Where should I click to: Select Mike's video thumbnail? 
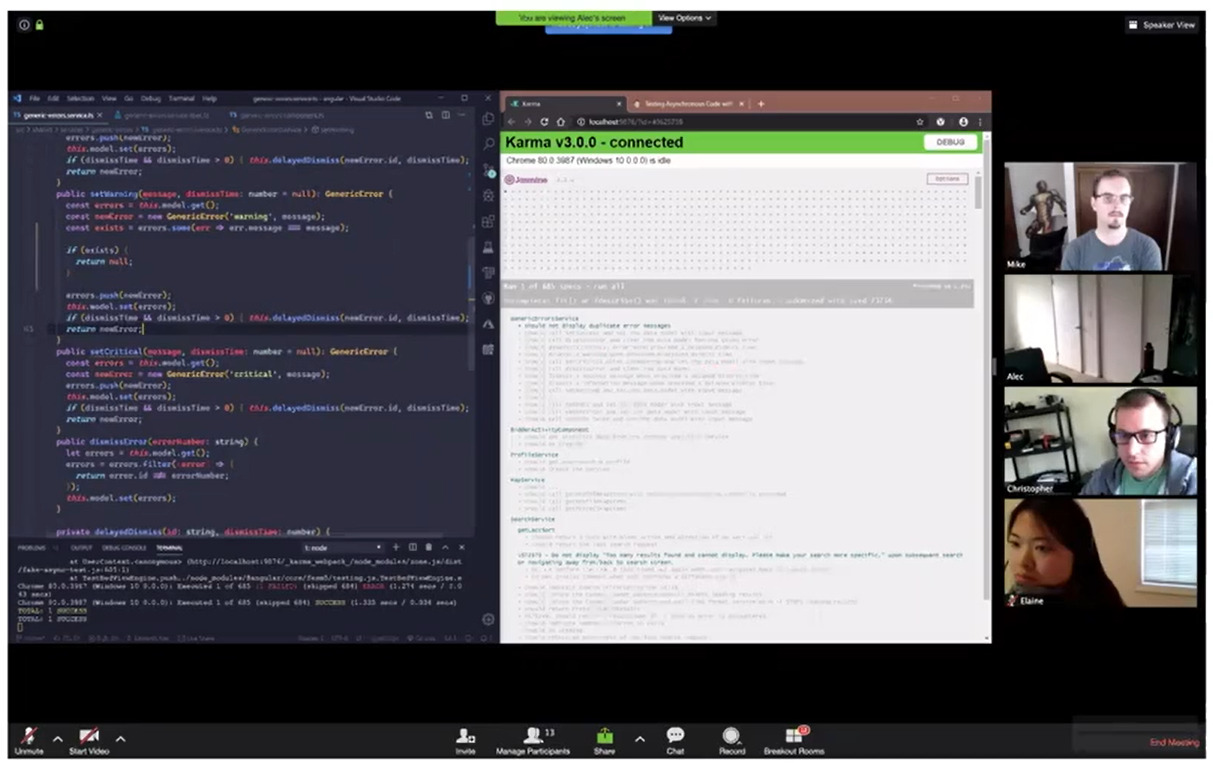pos(1100,217)
